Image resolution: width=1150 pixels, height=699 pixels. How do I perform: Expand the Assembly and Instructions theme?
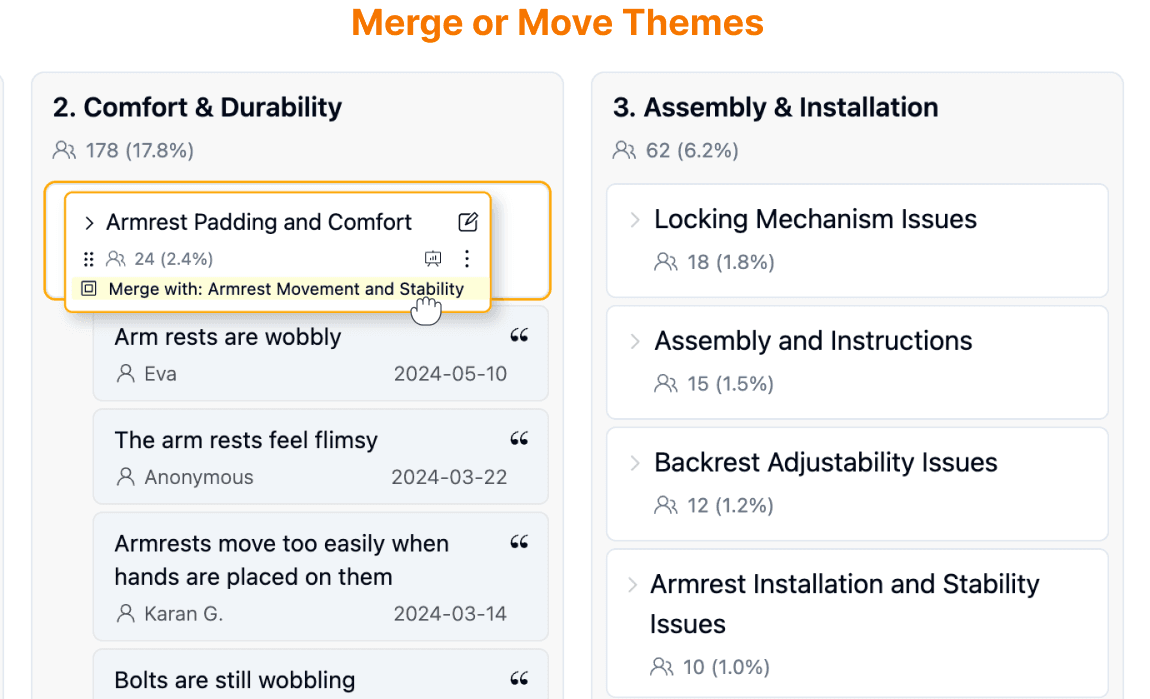tap(634, 341)
